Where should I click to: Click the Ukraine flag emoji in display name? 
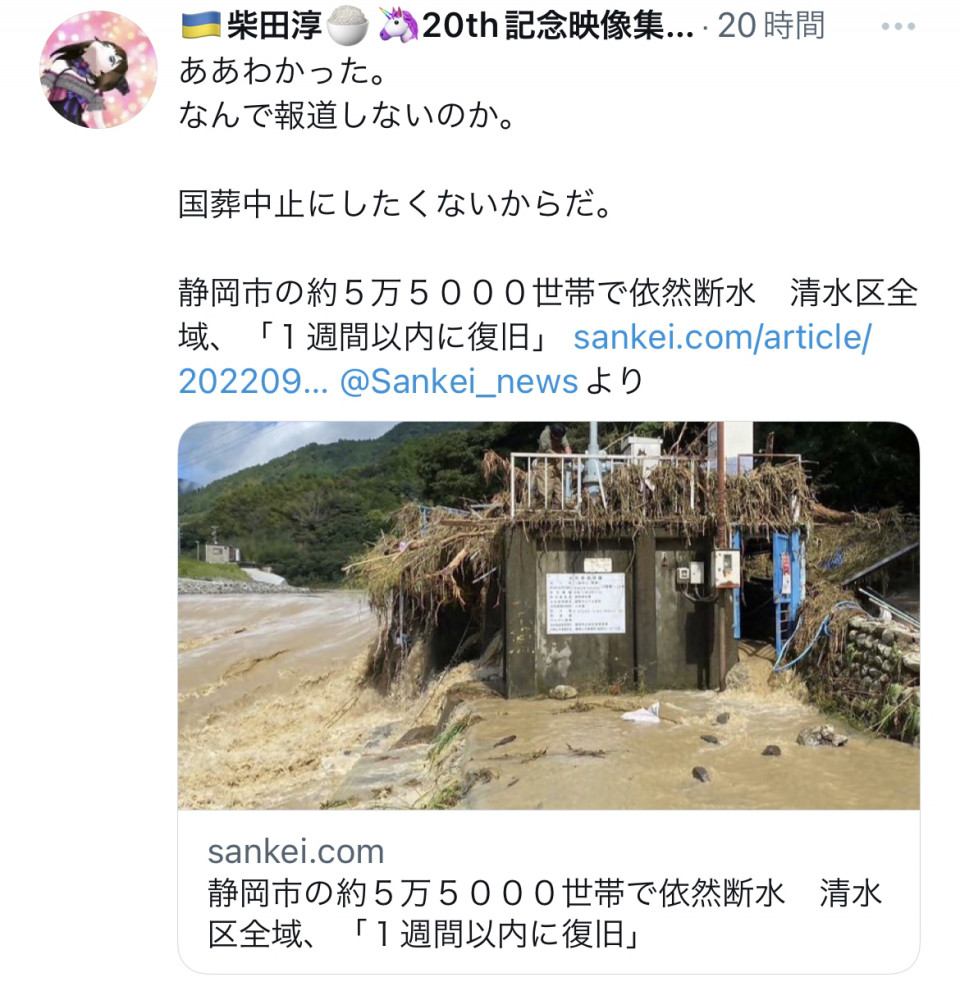200,26
